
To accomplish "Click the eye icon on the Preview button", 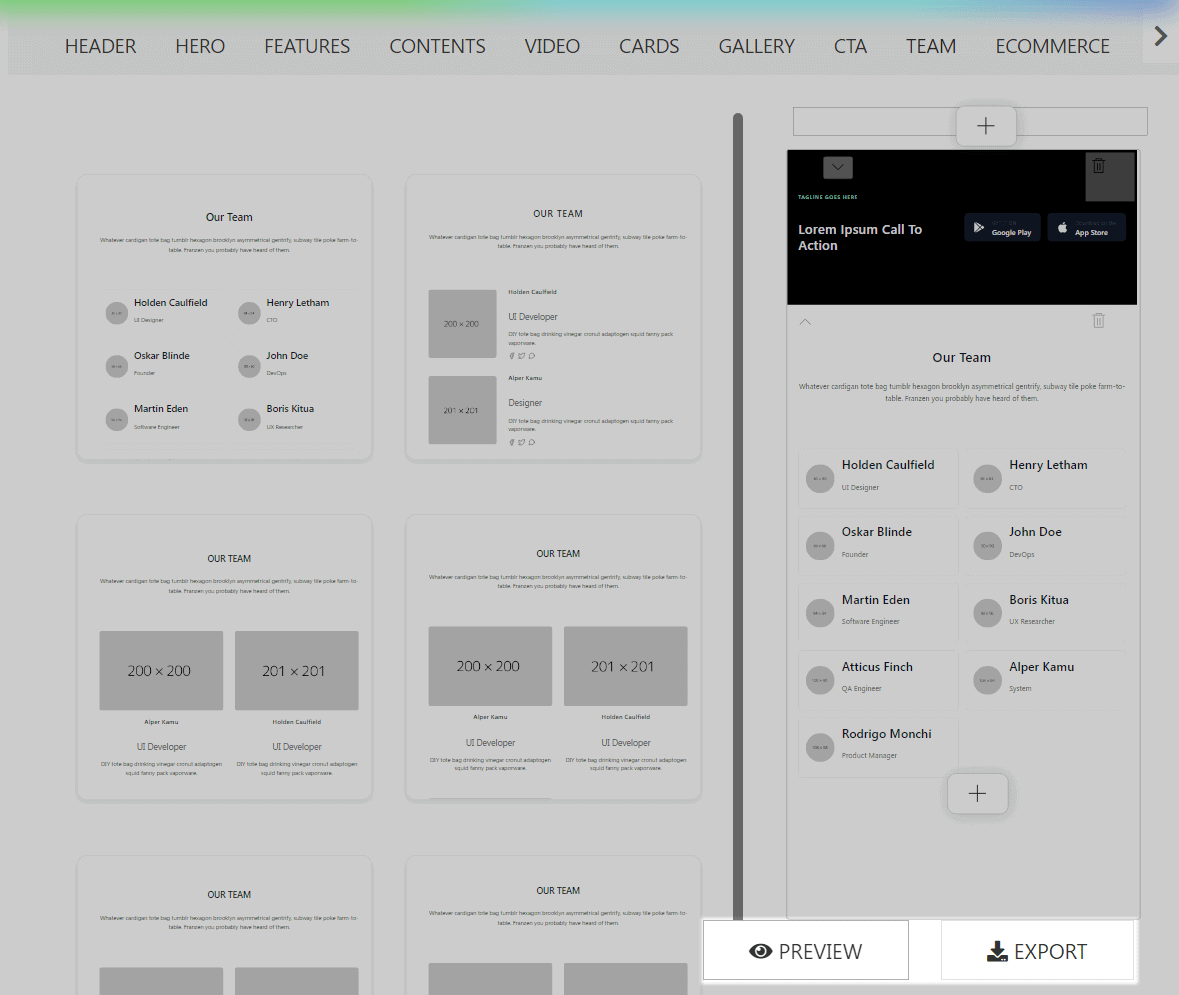I will tap(760, 951).
